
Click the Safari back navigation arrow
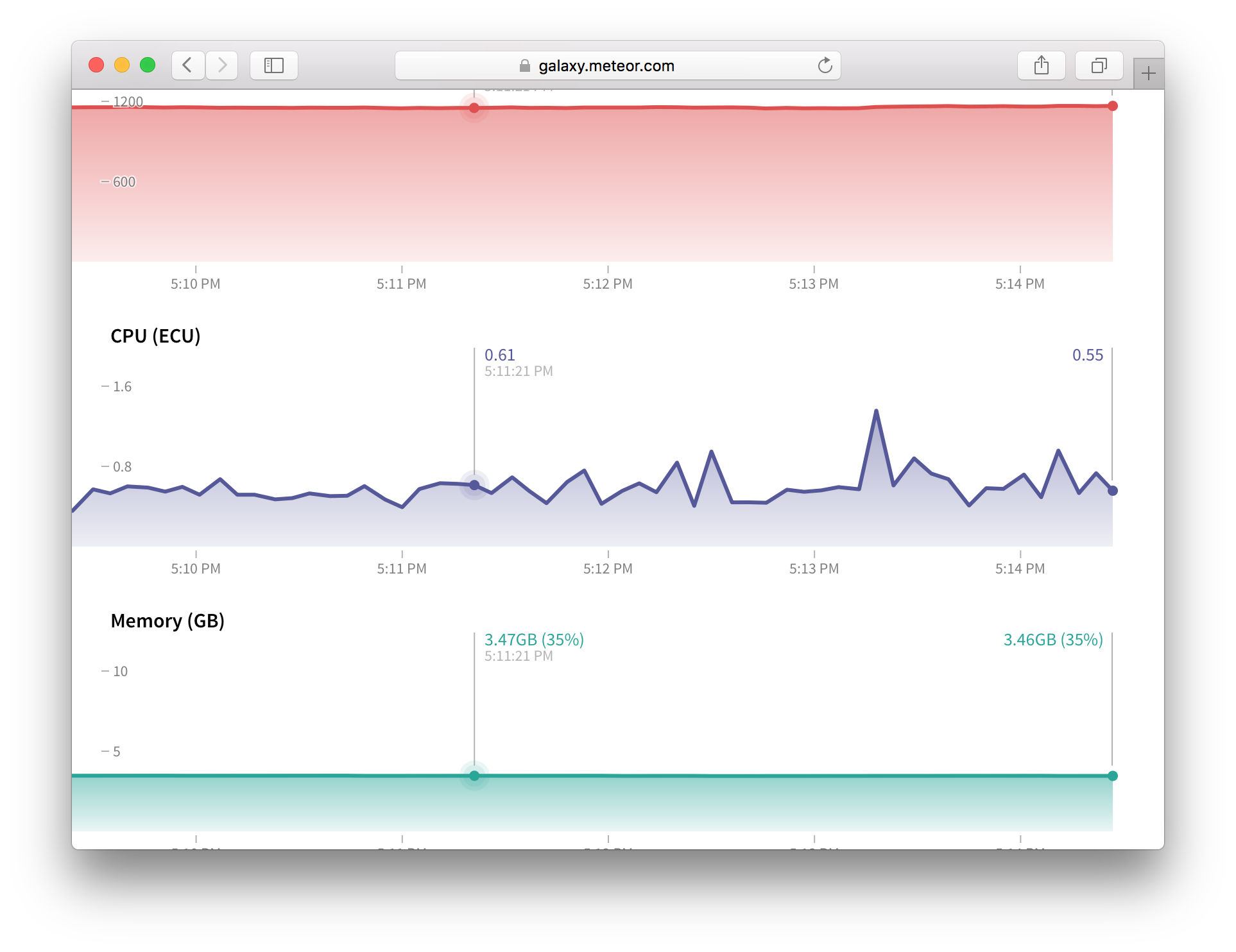[187, 65]
